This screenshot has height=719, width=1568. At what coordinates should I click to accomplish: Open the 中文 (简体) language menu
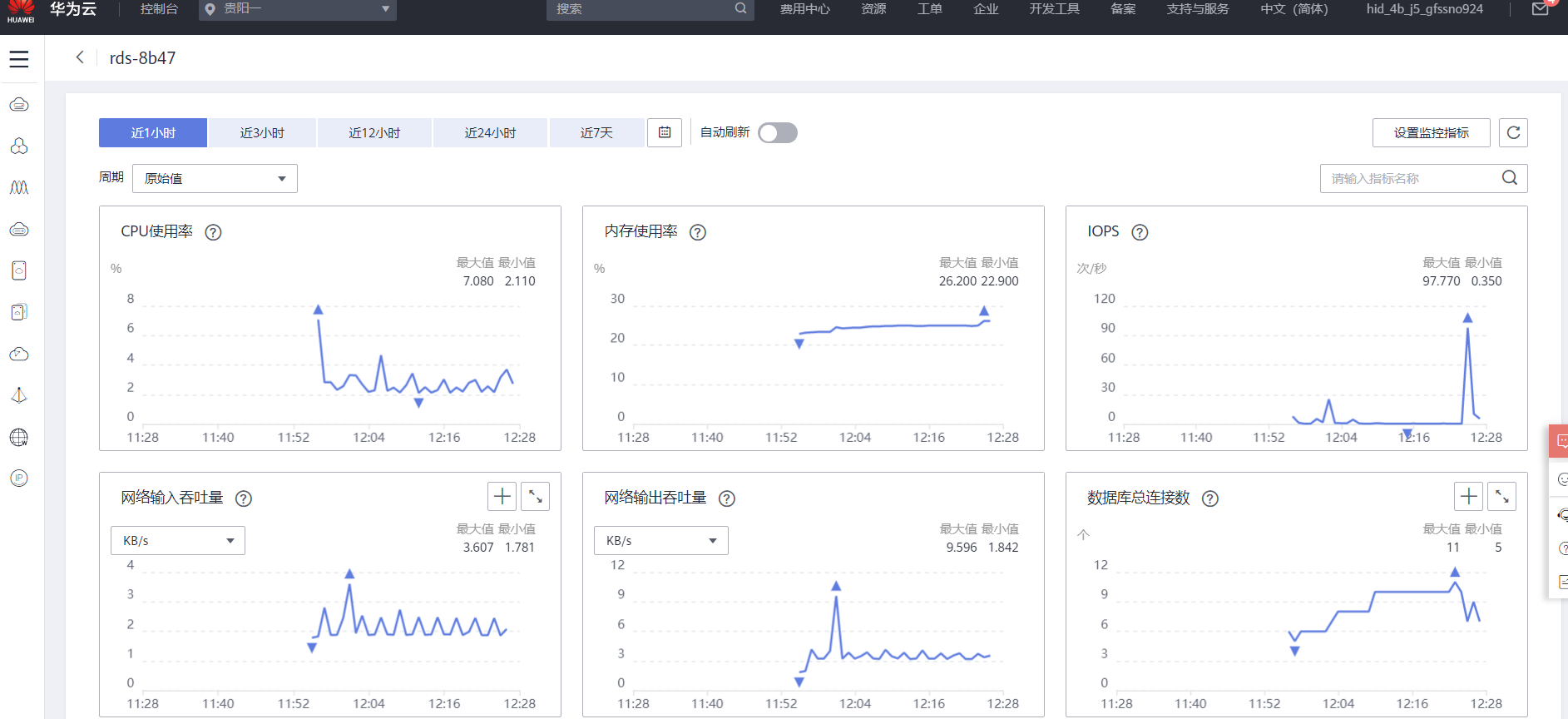coord(1294,9)
